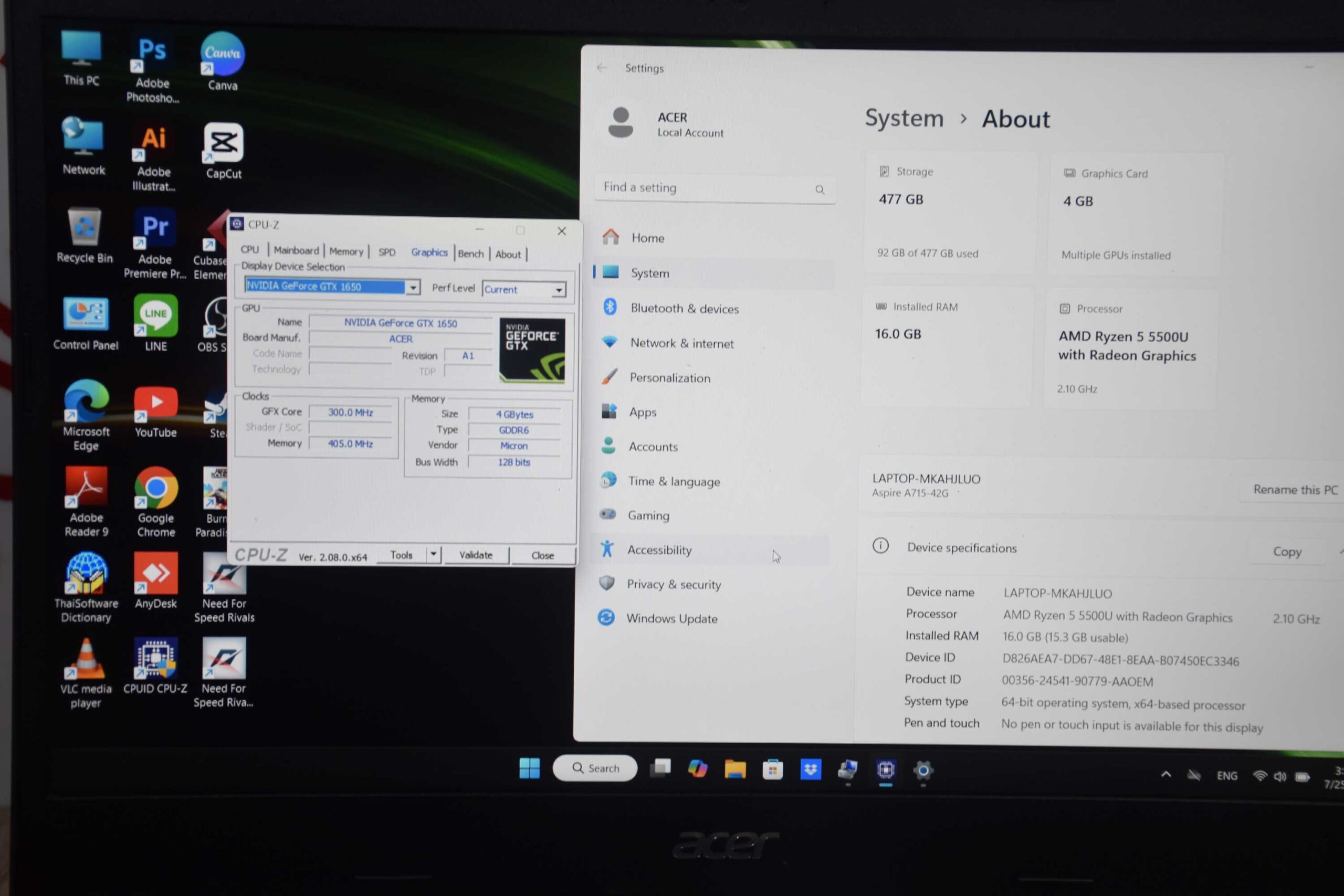Open the YouTube desktop shortcut

pos(155,412)
